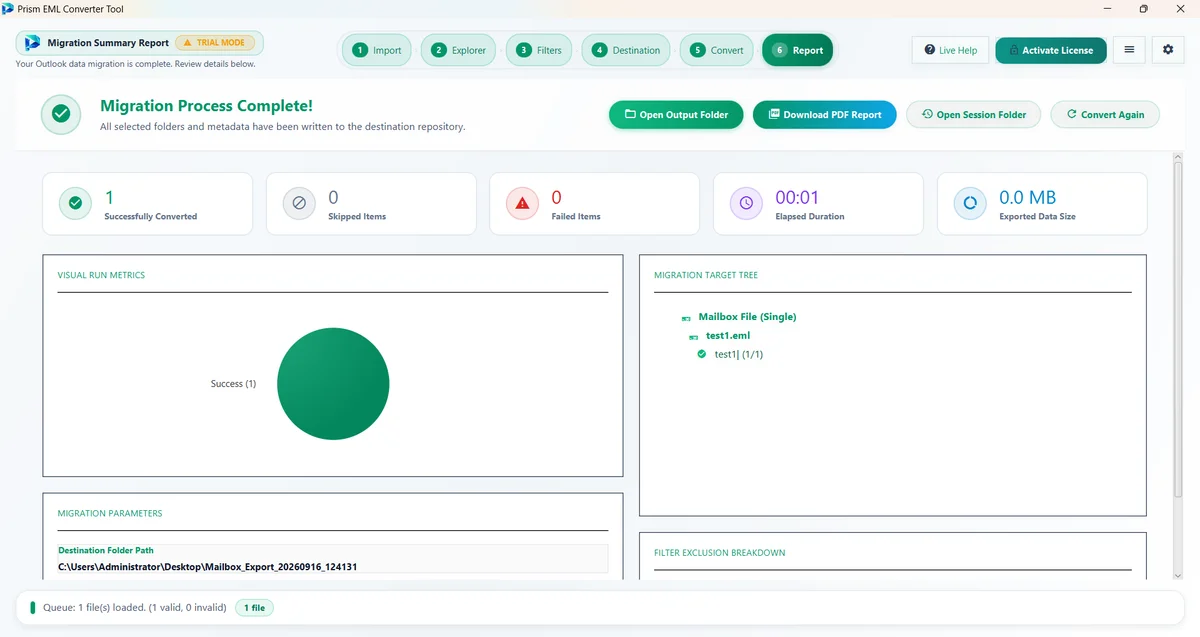The height and width of the screenshot is (637, 1200).
Task: Click Open Session Folder history icon
Action: 927,114
